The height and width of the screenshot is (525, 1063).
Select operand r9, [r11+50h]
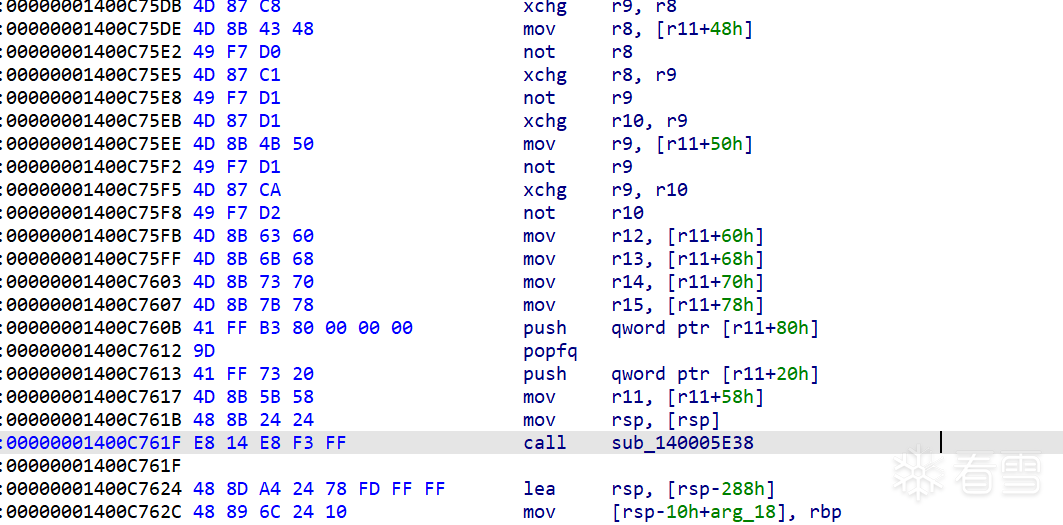coord(682,144)
